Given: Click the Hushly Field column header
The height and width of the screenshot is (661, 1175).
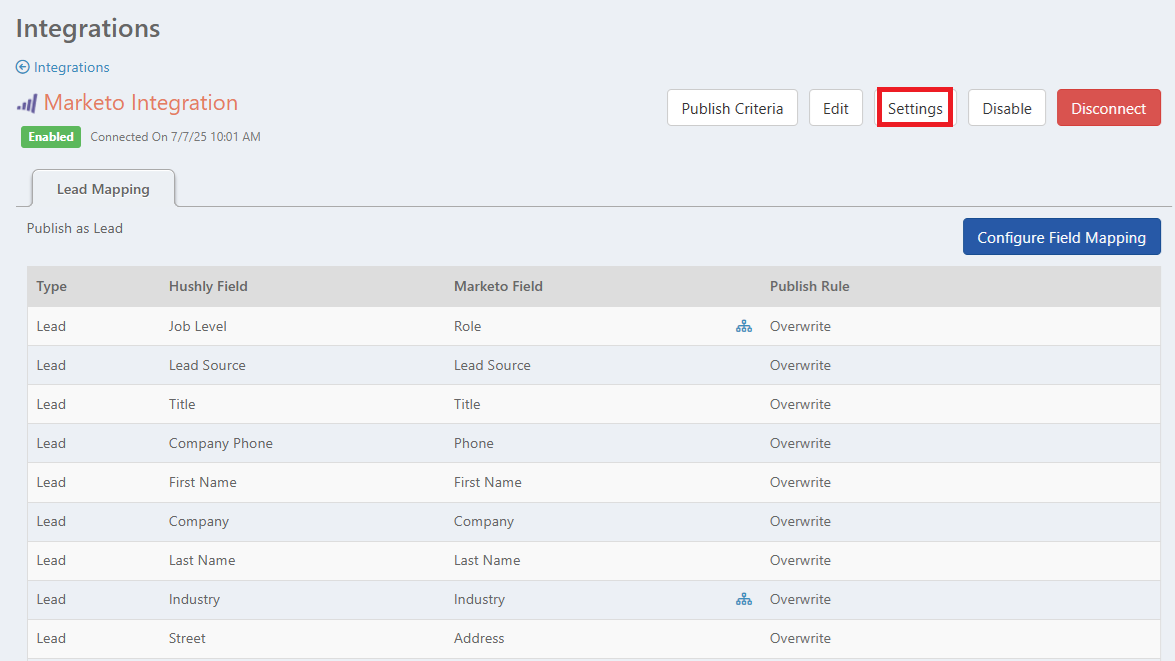Looking at the screenshot, I should pos(208,286).
